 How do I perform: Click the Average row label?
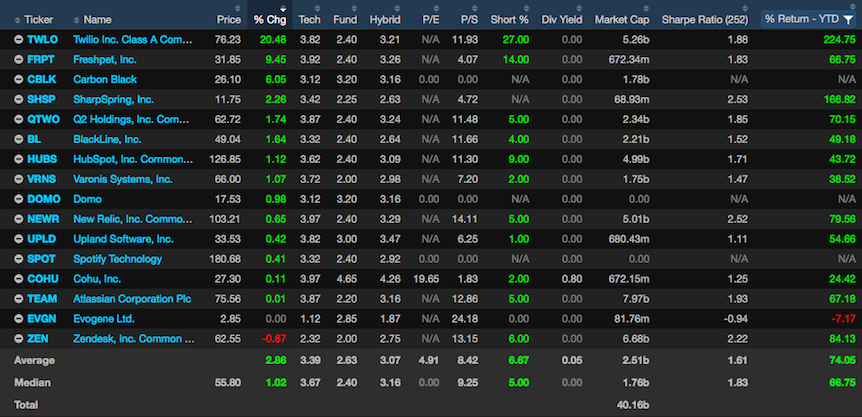pyautogui.click(x=34, y=360)
